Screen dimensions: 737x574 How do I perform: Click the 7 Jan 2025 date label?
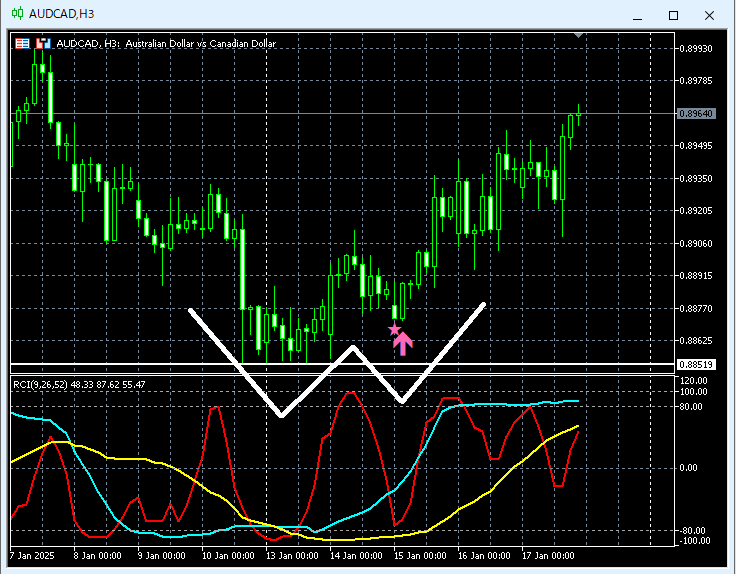point(32,556)
